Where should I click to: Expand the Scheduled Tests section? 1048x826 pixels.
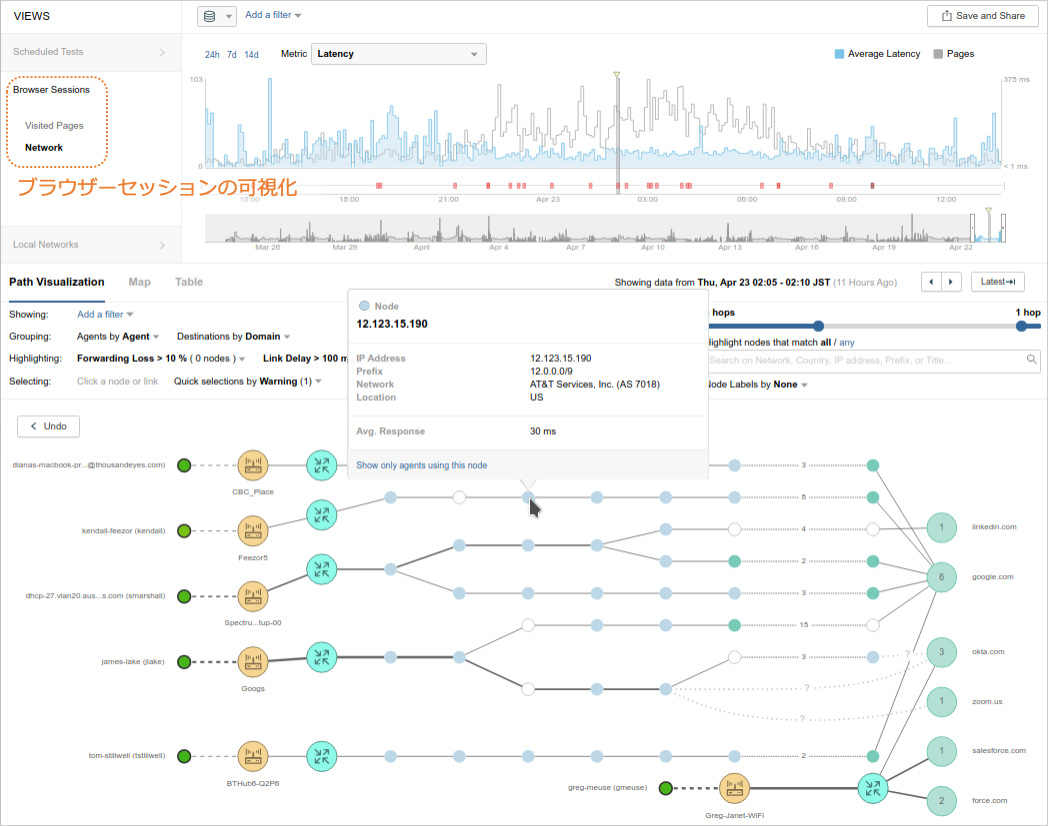tap(90, 52)
